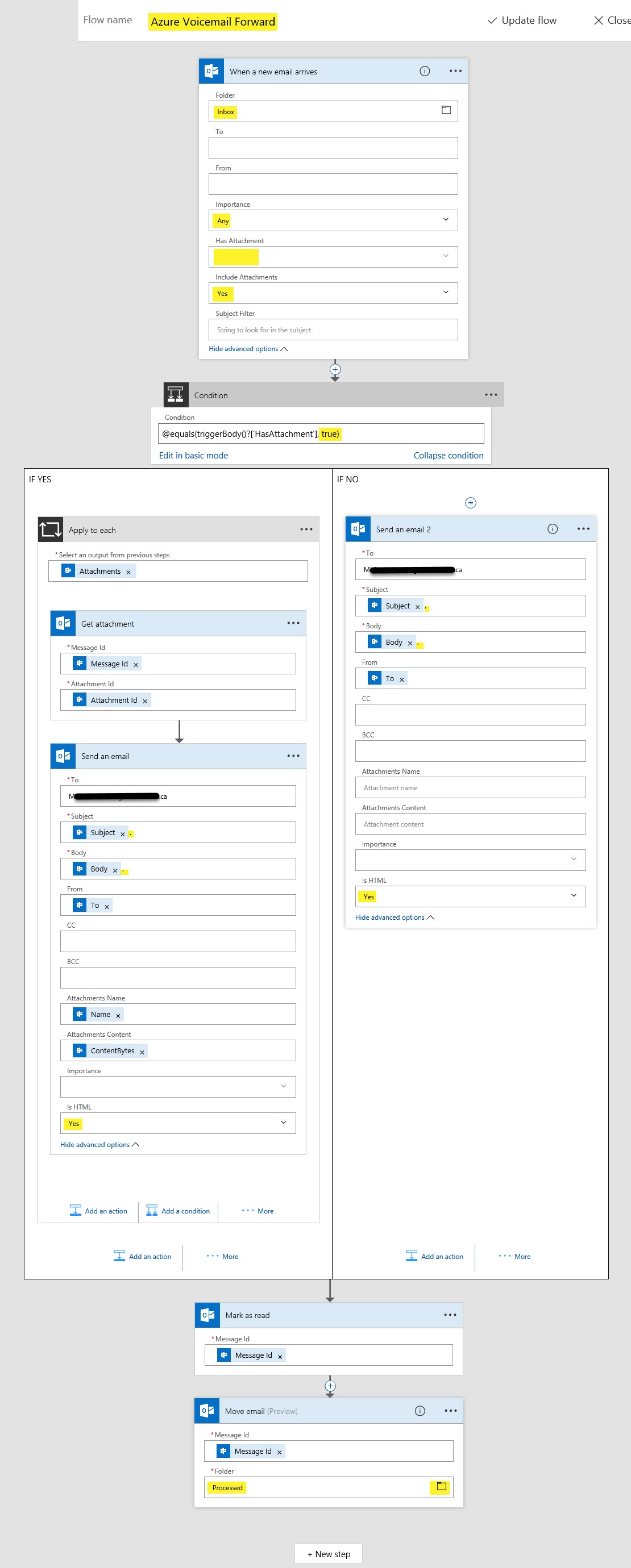Open Importance dropdown in Send an email 2
The image size is (631, 1568).
pyautogui.click(x=470, y=860)
